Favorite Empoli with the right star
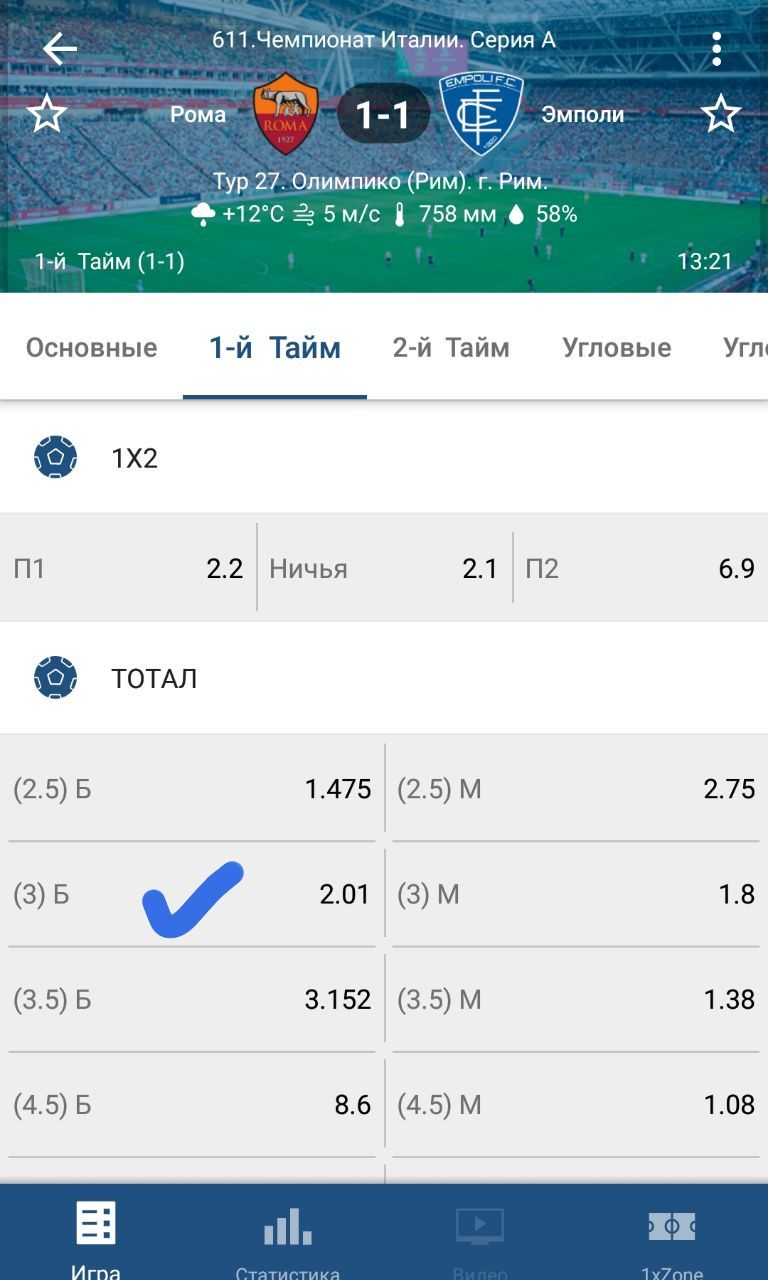The height and width of the screenshot is (1280, 768). pyautogui.click(x=720, y=114)
